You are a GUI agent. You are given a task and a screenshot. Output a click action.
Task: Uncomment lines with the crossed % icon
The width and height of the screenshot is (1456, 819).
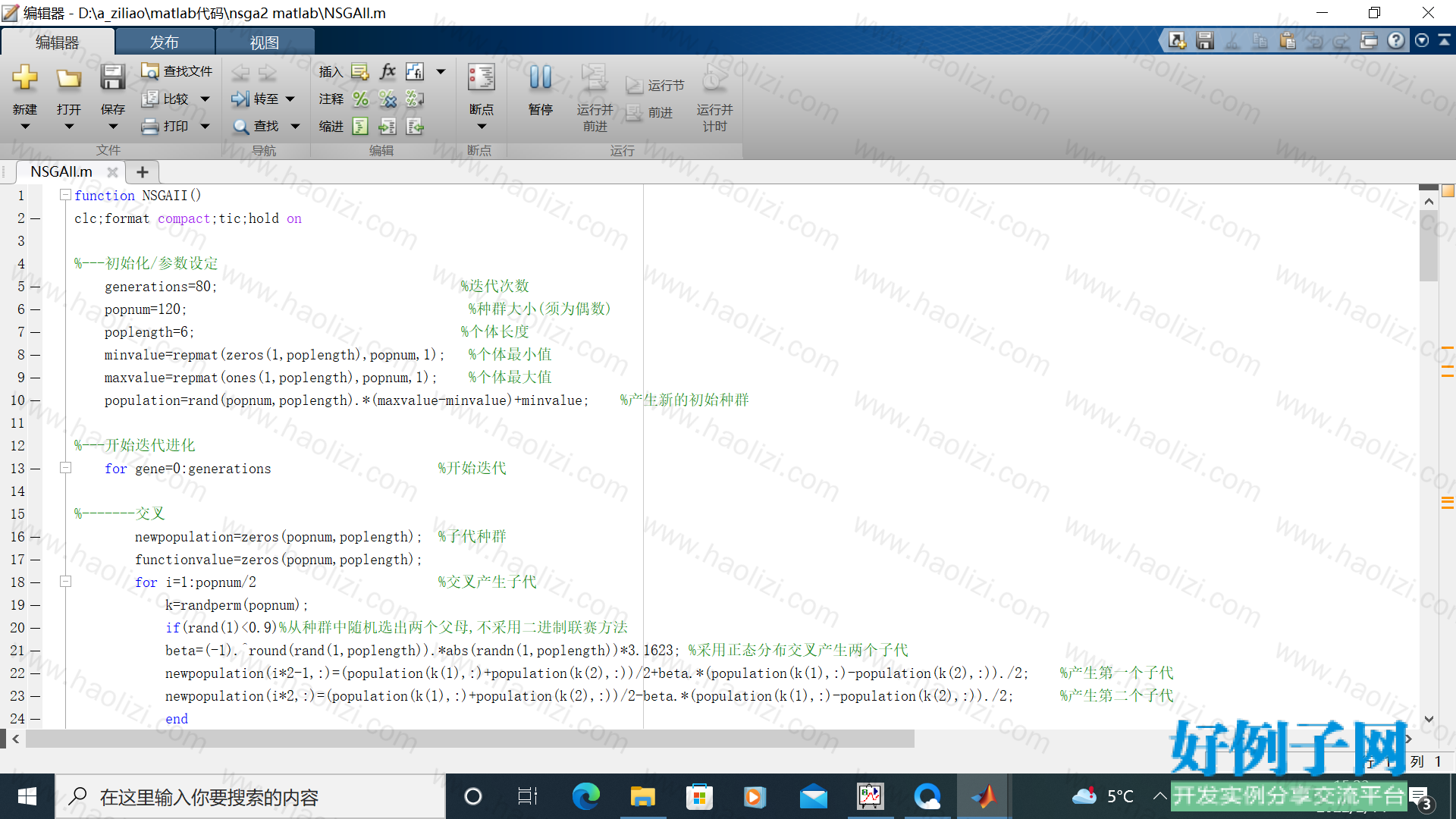coord(388,99)
